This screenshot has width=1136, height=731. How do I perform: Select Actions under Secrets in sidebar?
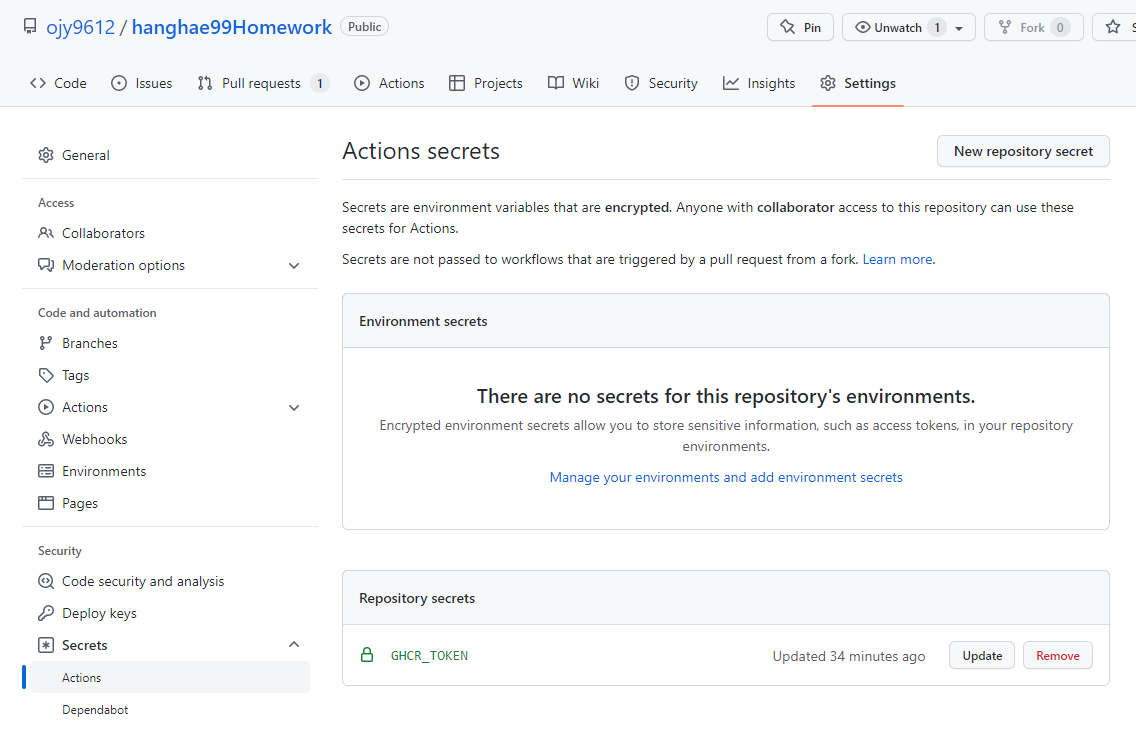170,677
